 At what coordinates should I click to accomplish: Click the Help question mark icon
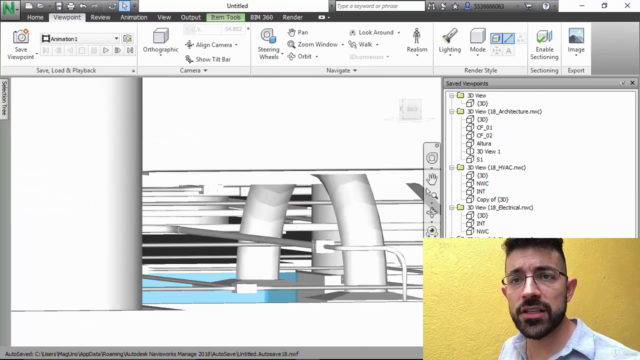pos(546,6)
